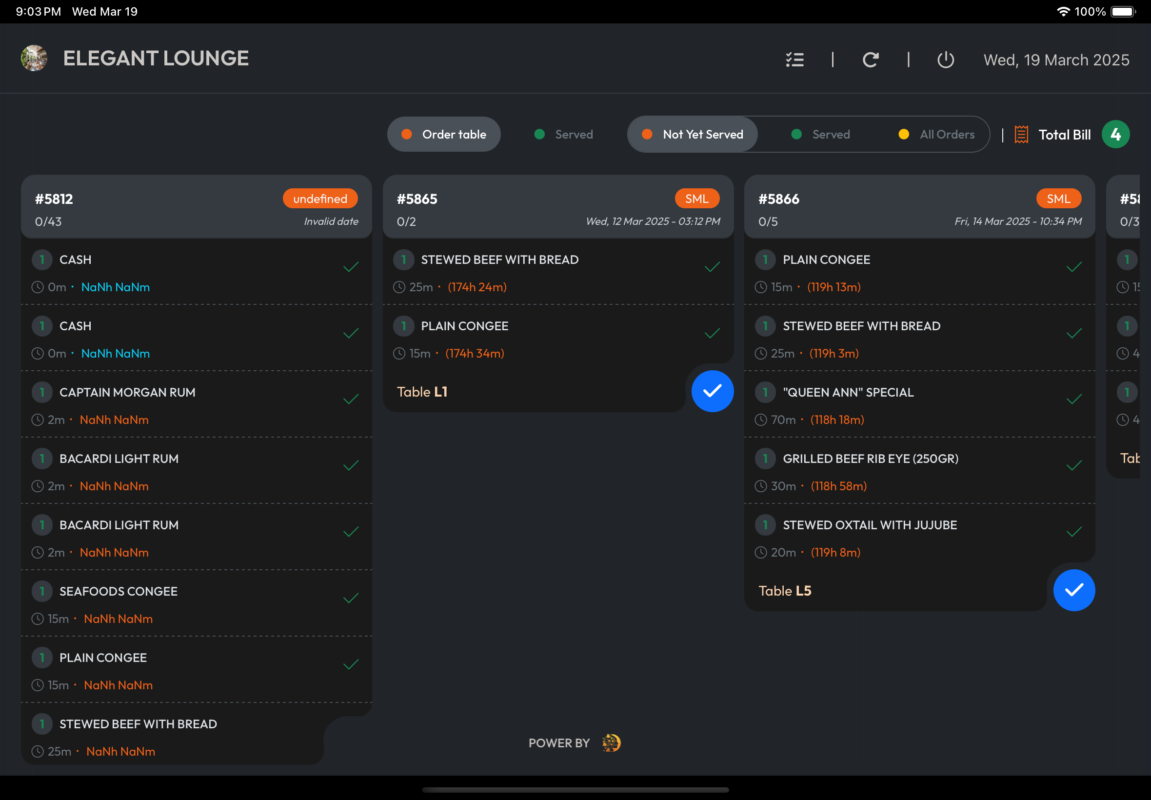This screenshot has height=800, width=1151.
Task: Tick the checkmark for Seafoods Congee
Action: pyautogui.click(x=351, y=598)
